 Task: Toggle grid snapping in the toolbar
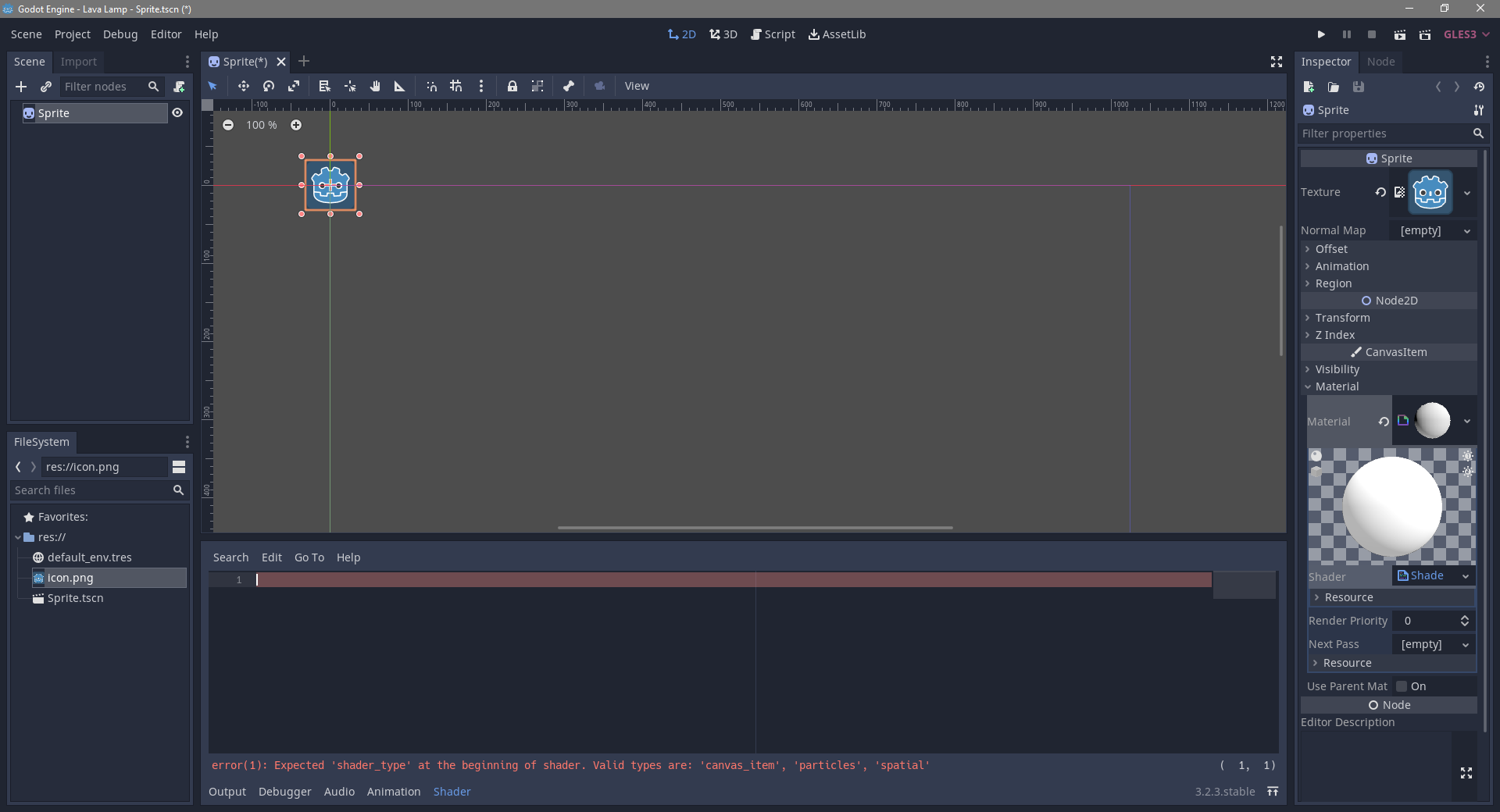456,86
